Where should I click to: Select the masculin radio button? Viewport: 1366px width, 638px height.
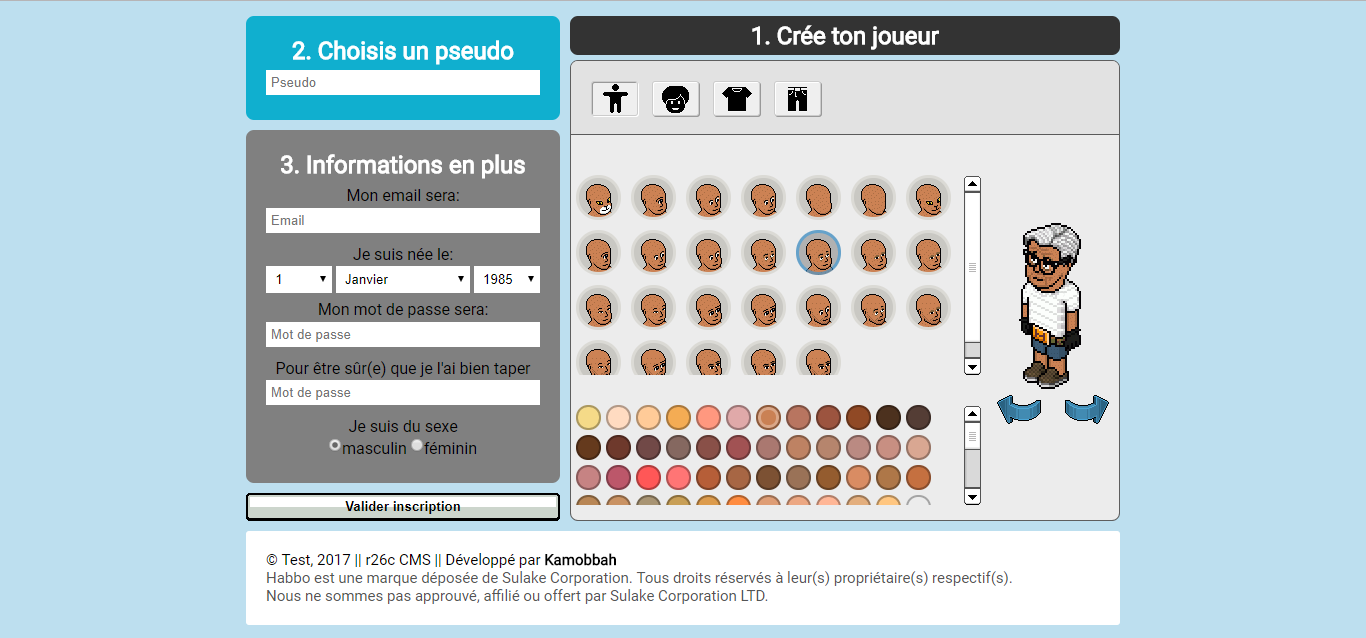point(335,445)
